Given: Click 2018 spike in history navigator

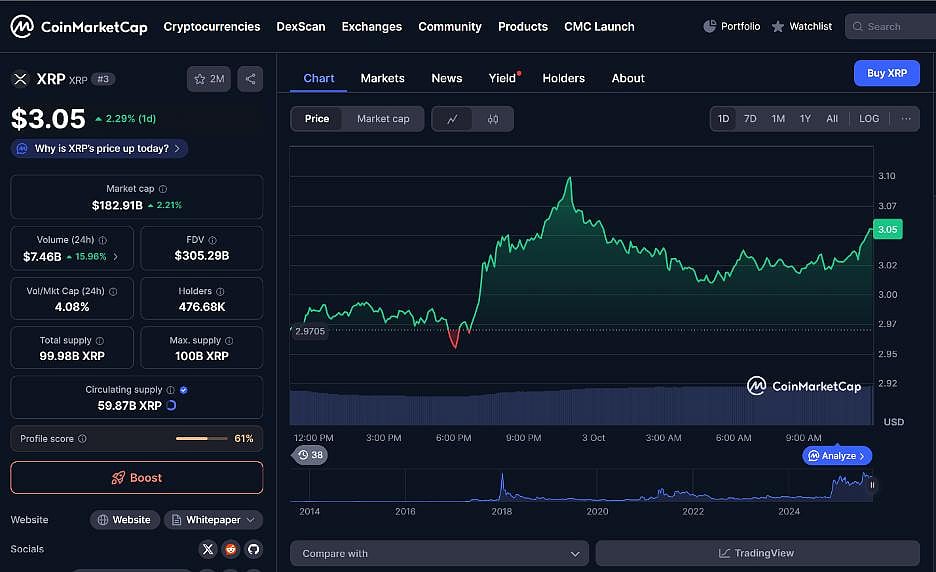Looking at the screenshot, I should tap(502, 485).
